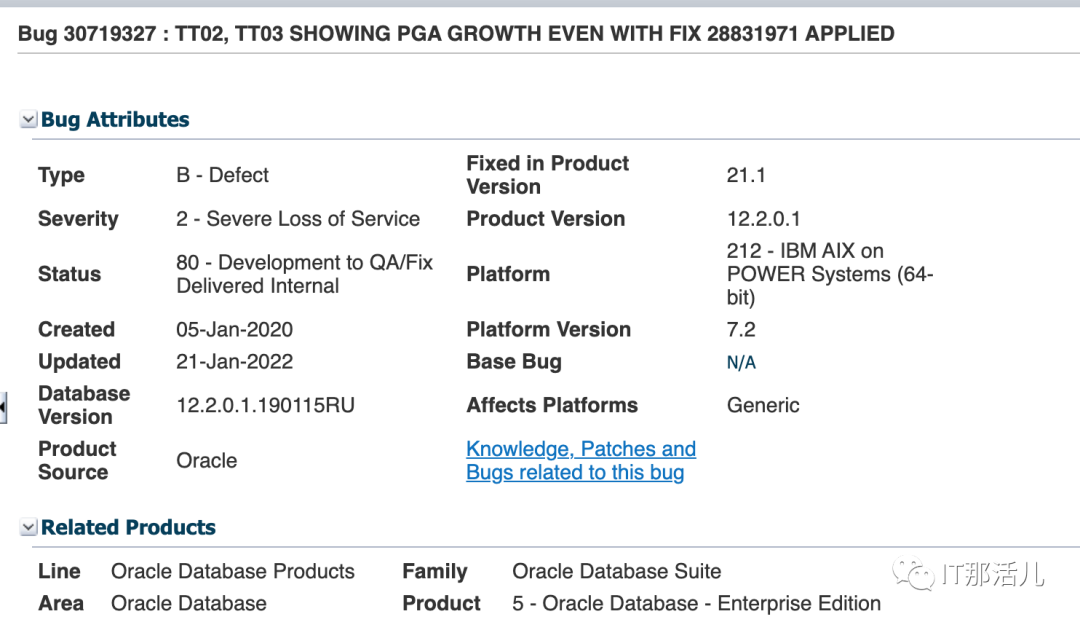The height and width of the screenshot is (622, 1080).
Task: Click the Bug 30719327 title text
Action: tap(456, 34)
